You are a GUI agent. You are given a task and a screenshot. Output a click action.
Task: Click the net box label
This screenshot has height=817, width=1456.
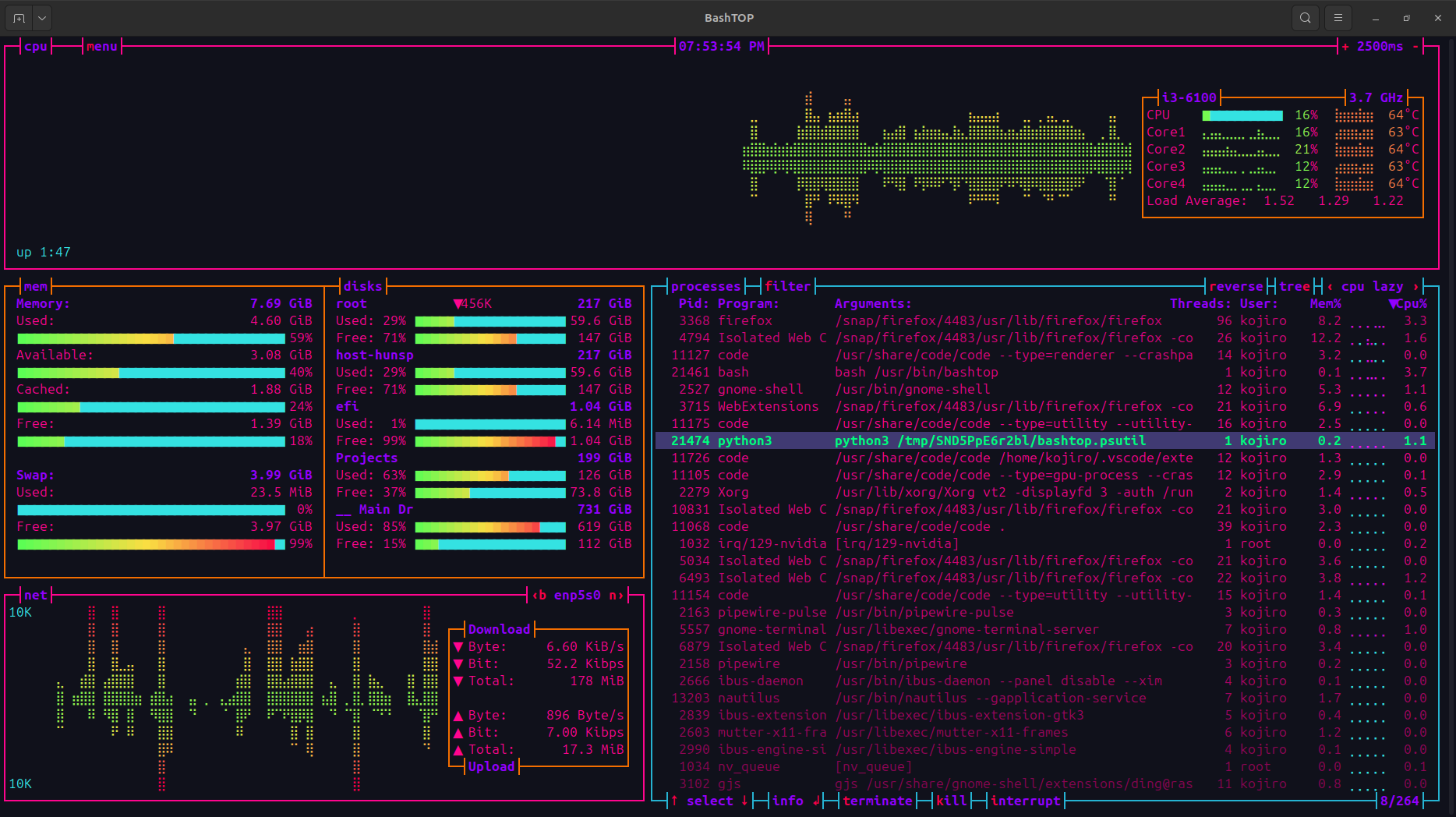click(x=36, y=596)
